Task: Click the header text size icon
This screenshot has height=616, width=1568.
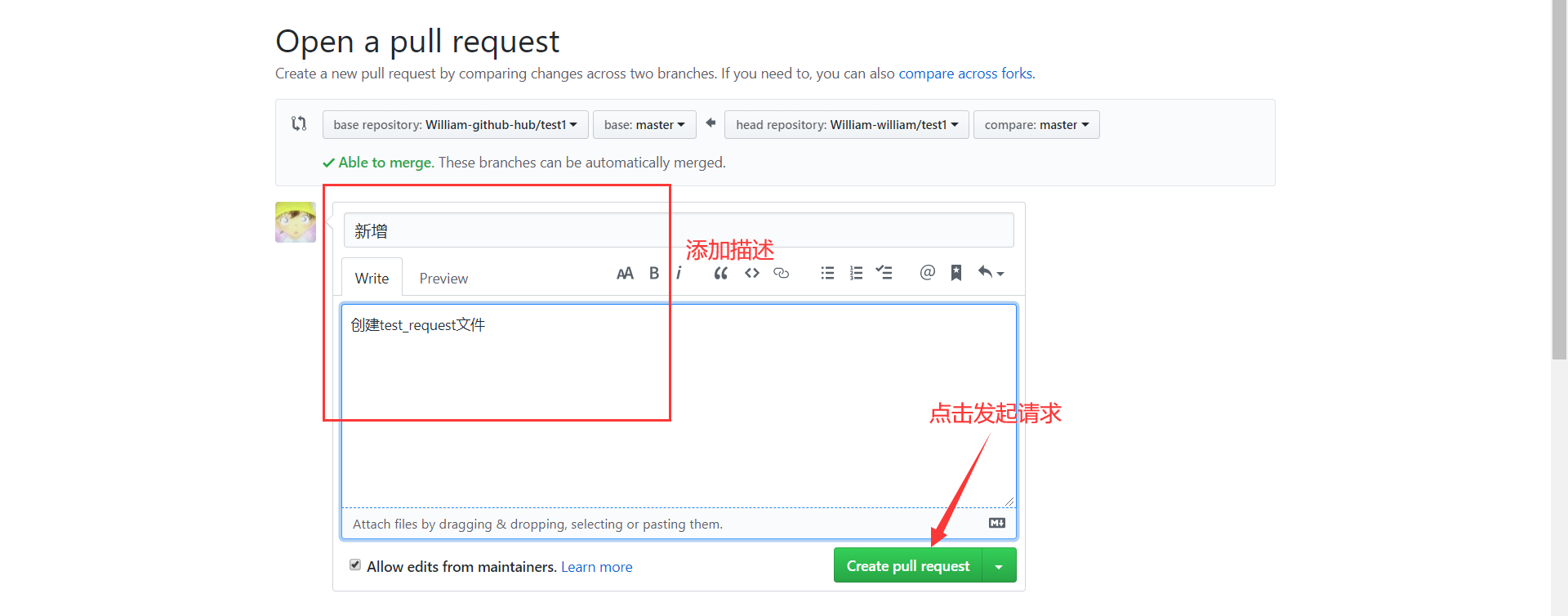Action: click(625, 273)
